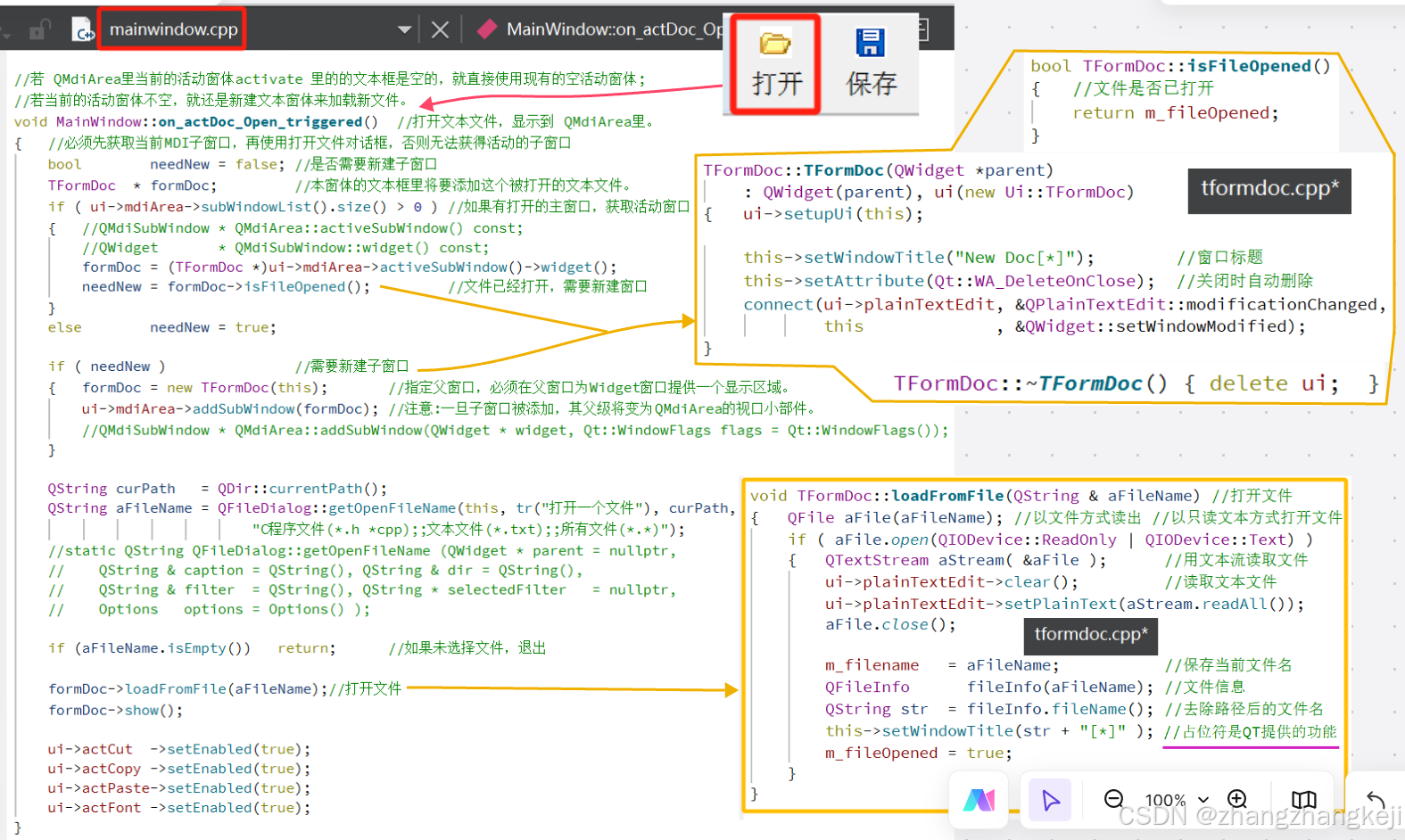Click the tformdoc.cpp* label near aFile.close()
The width and height of the screenshot is (1405, 840).
1091,635
